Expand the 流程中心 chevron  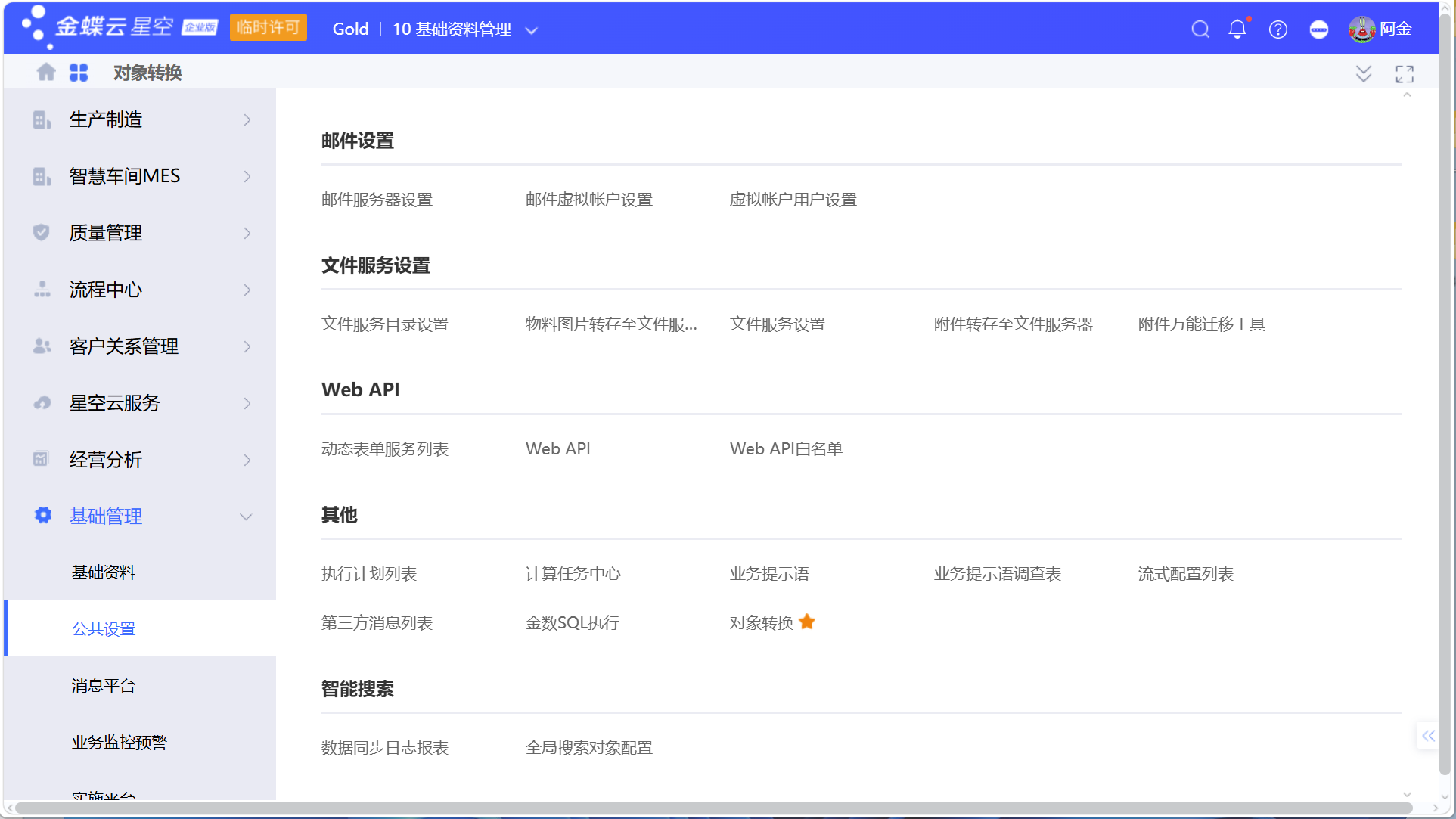click(x=247, y=290)
